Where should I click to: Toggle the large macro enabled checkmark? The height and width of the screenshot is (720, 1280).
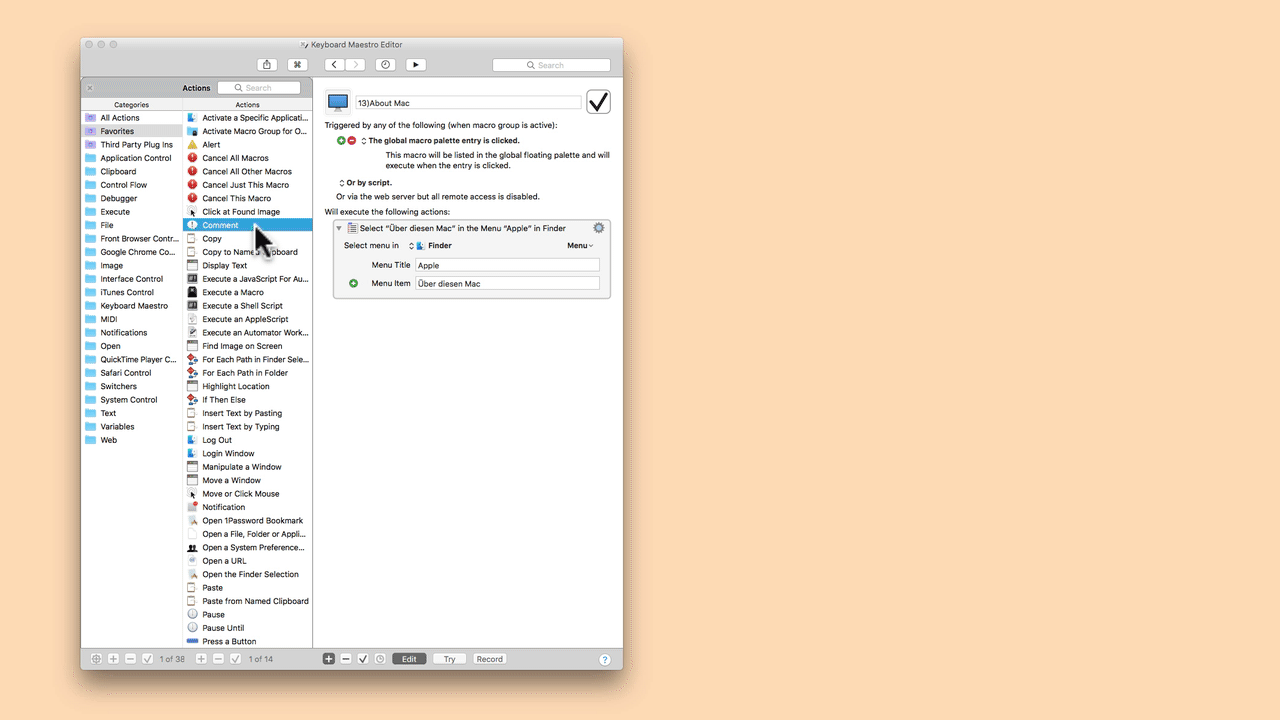pyautogui.click(x=598, y=102)
